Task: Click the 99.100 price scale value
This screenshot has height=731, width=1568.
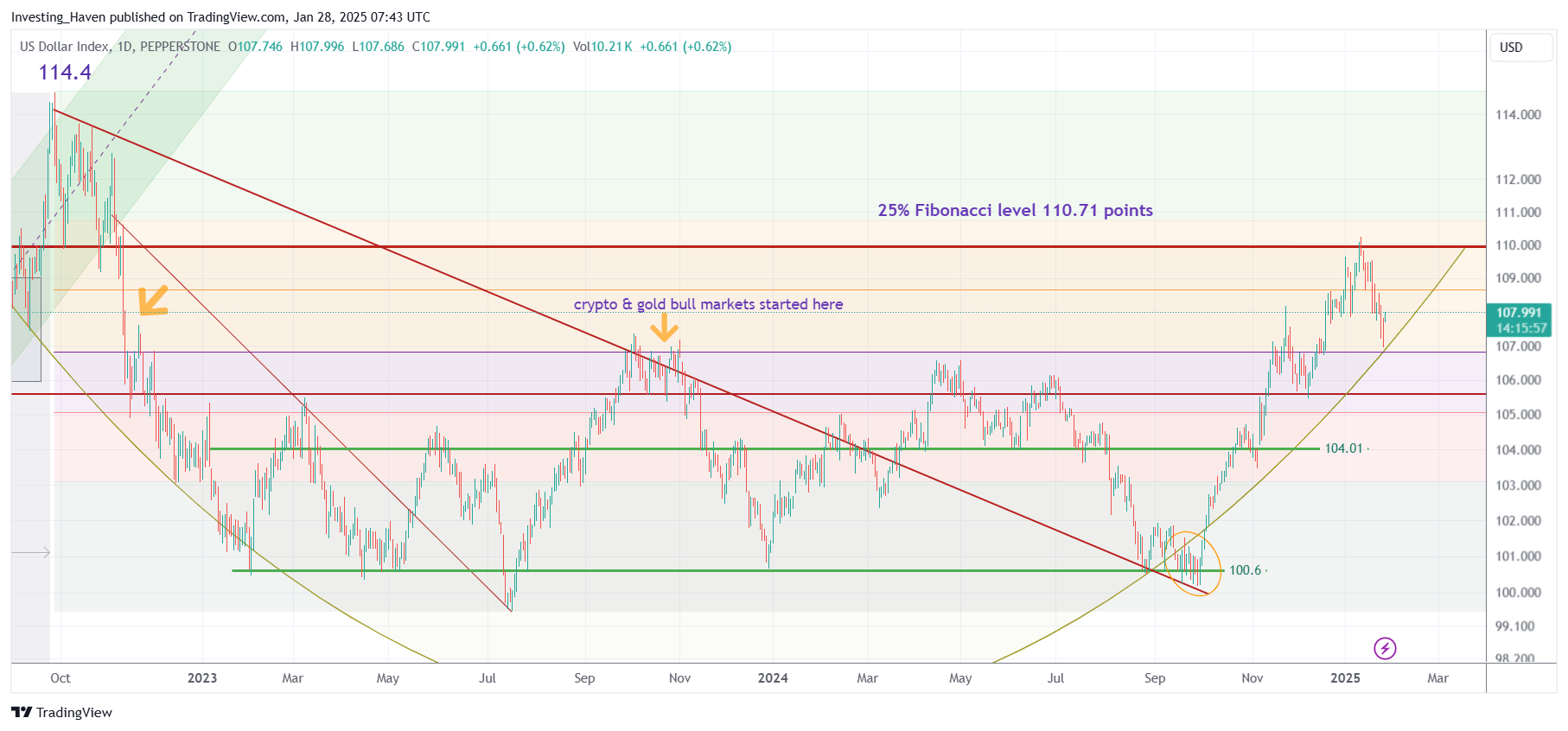Action: coord(1515,626)
